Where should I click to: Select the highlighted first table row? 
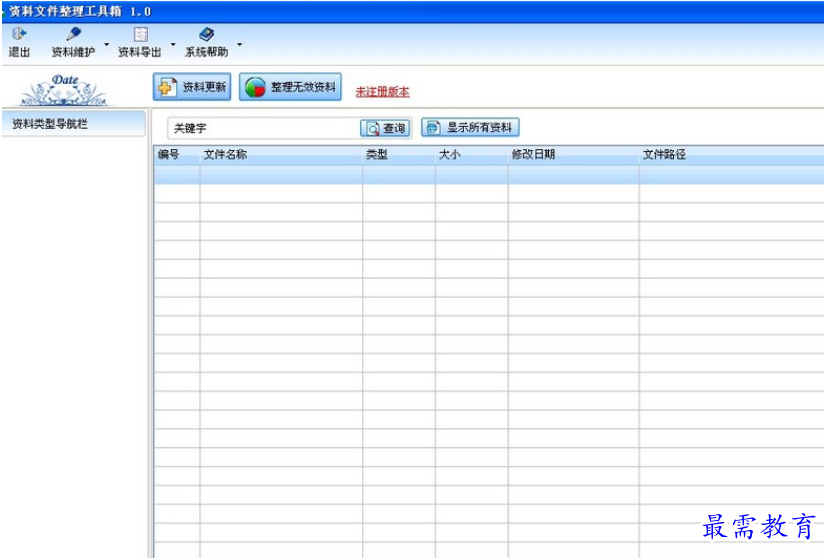(x=489, y=174)
